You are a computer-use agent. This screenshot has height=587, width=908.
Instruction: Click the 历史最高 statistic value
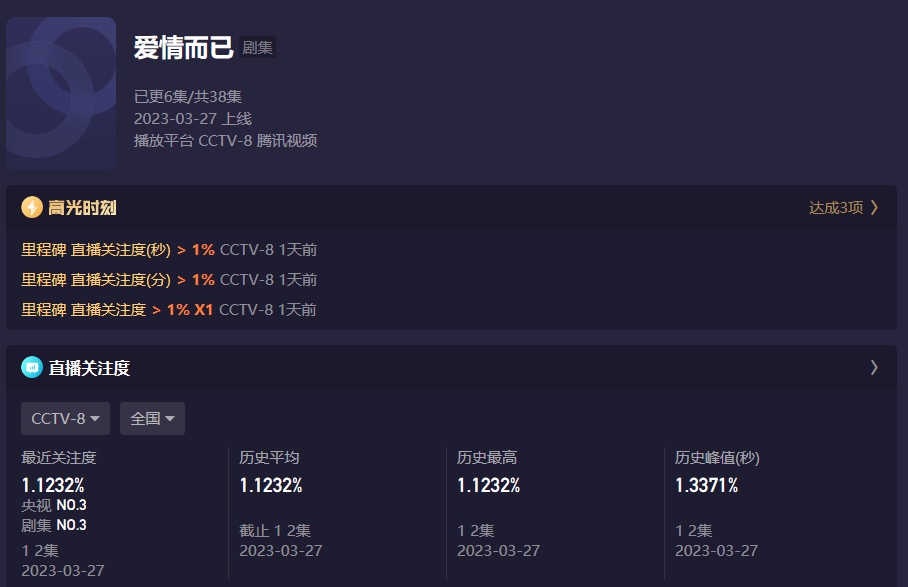(489, 485)
